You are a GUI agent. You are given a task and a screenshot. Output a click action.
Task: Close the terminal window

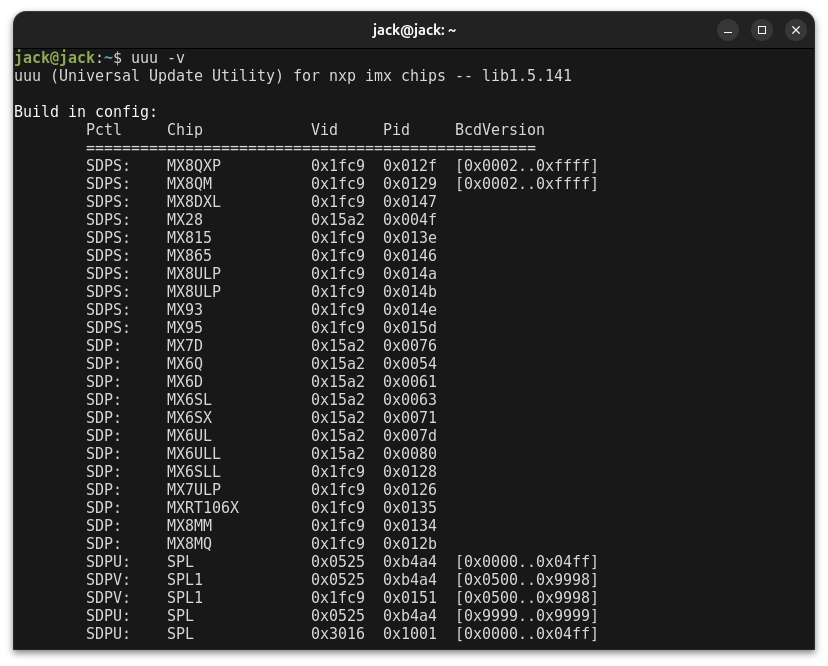point(796,30)
